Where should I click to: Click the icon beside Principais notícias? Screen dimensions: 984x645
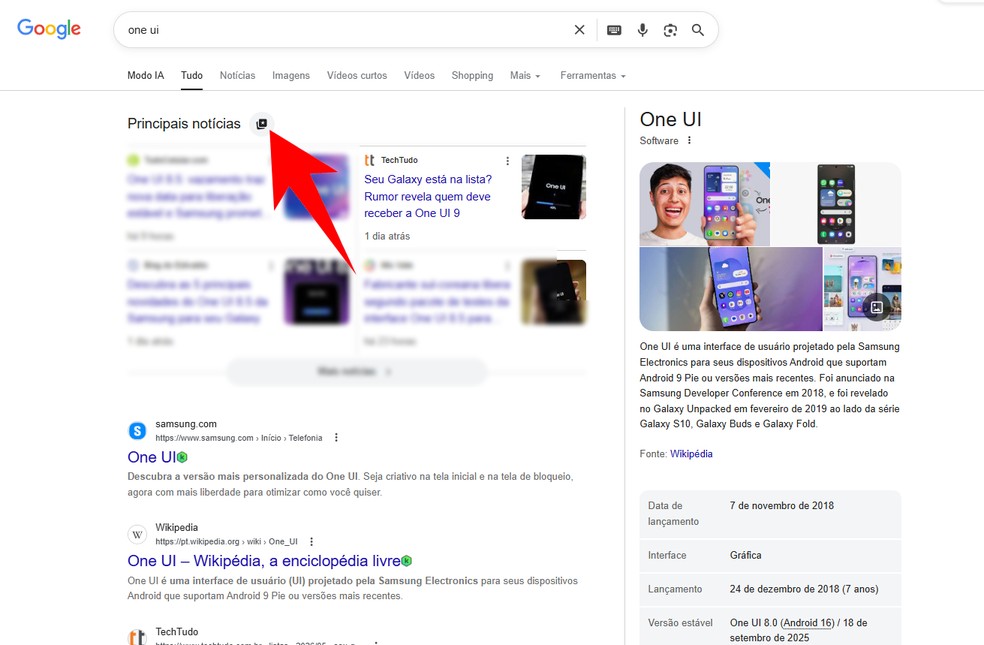coord(262,124)
